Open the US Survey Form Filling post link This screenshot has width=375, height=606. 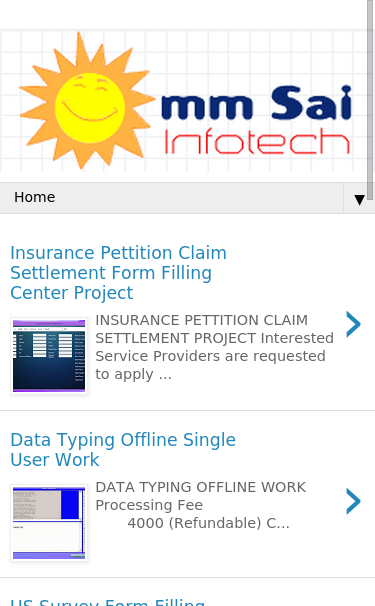pyautogui.click(x=107, y=602)
